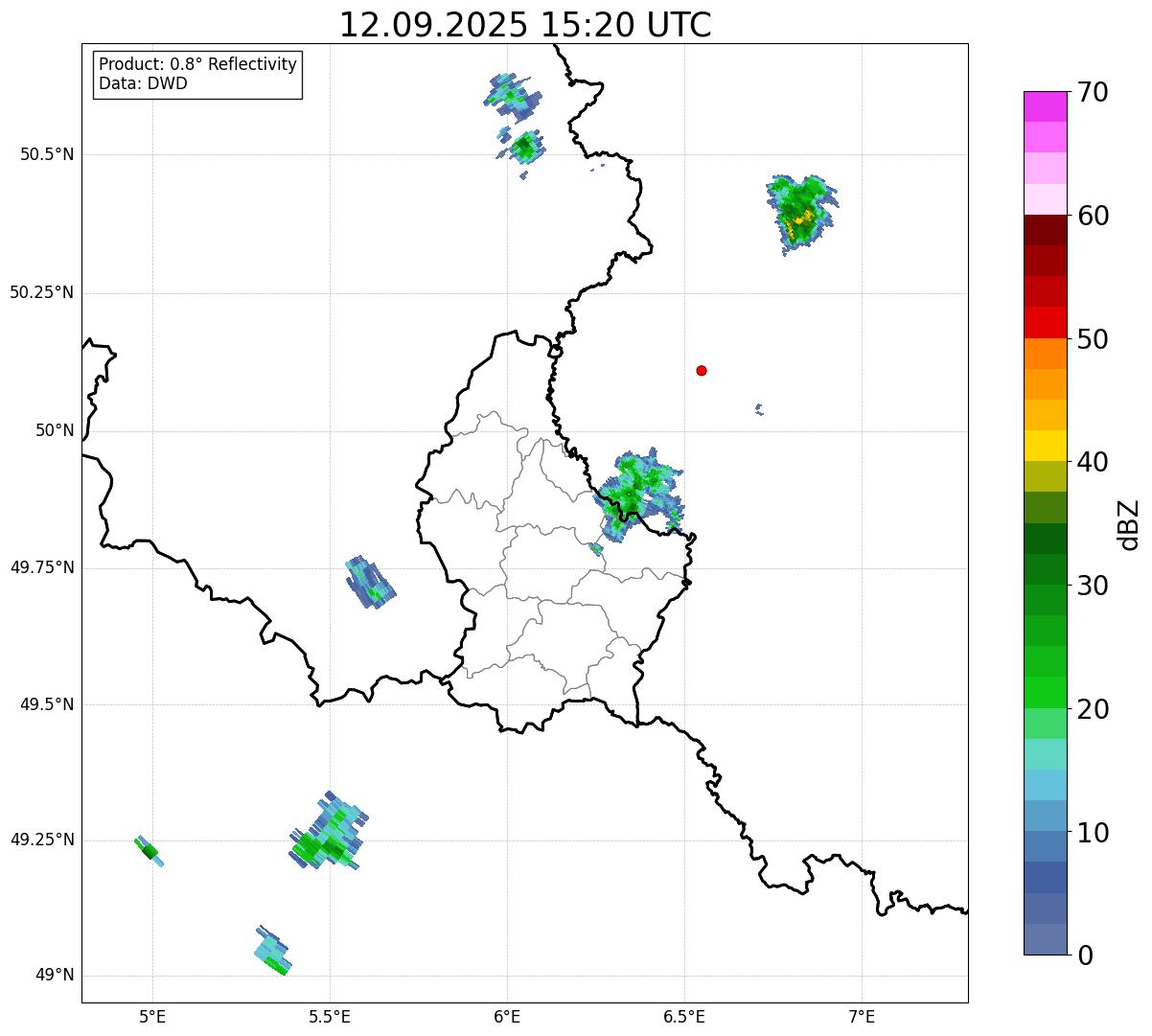The image size is (1152, 1036).
Task: Click the dBZ colorbar axis label
Action: 1129,524
